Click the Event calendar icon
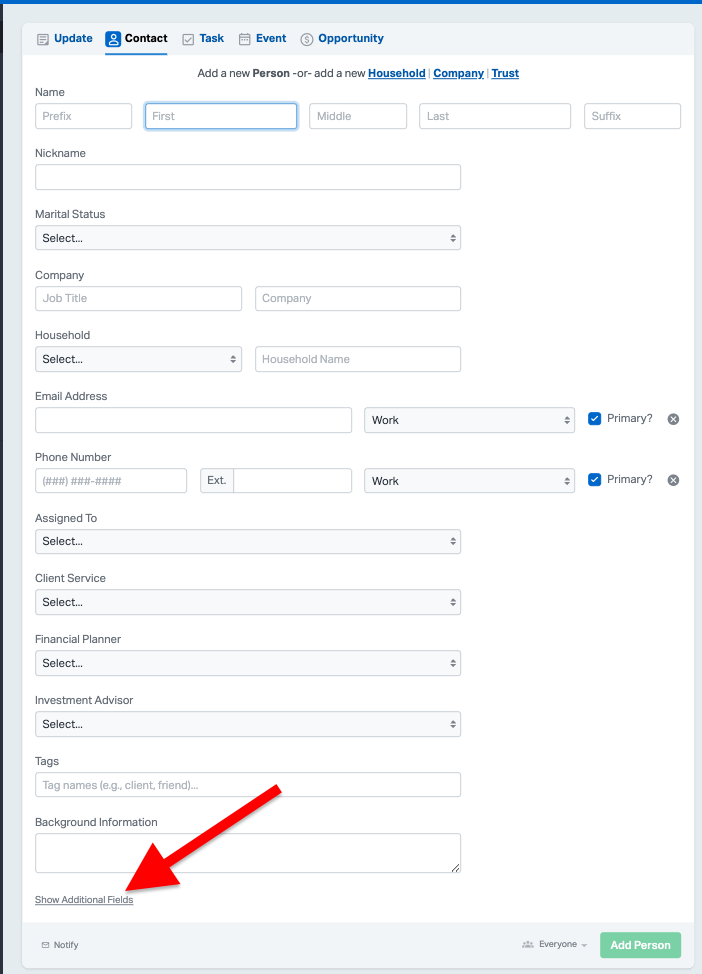 pyautogui.click(x=245, y=39)
